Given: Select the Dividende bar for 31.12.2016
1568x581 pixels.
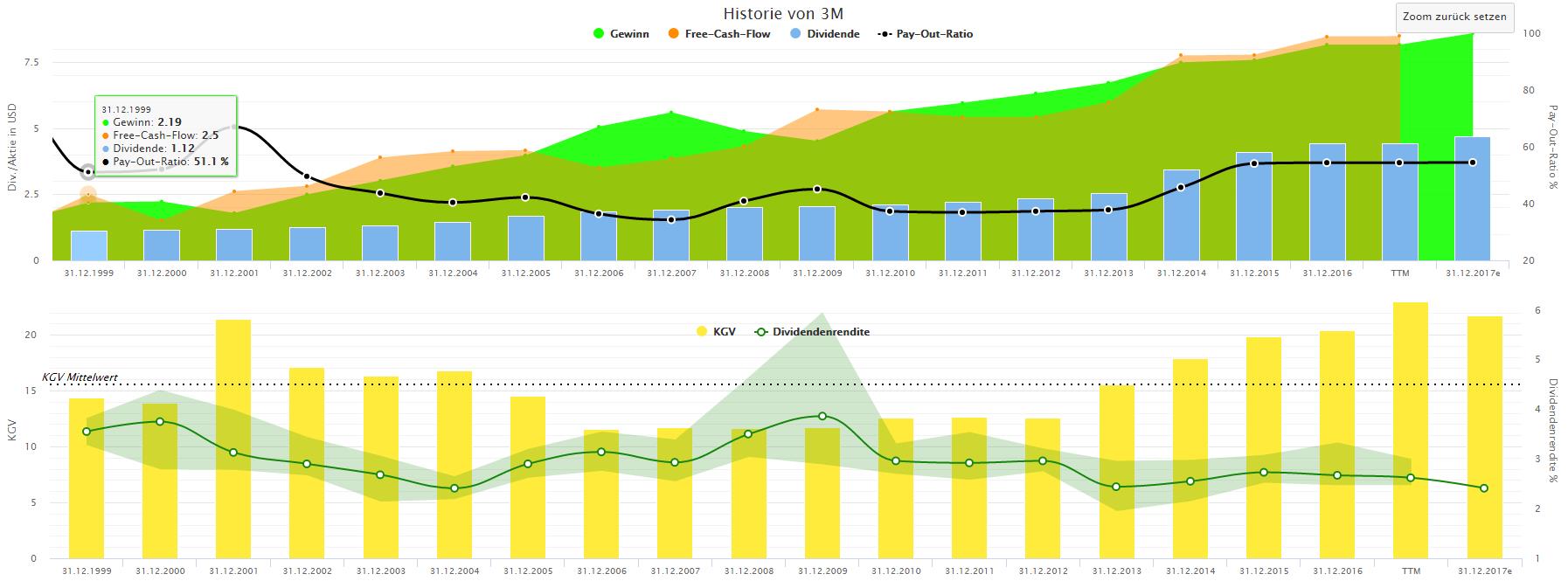Looking at the screenshot, I should coord(1327,202).
